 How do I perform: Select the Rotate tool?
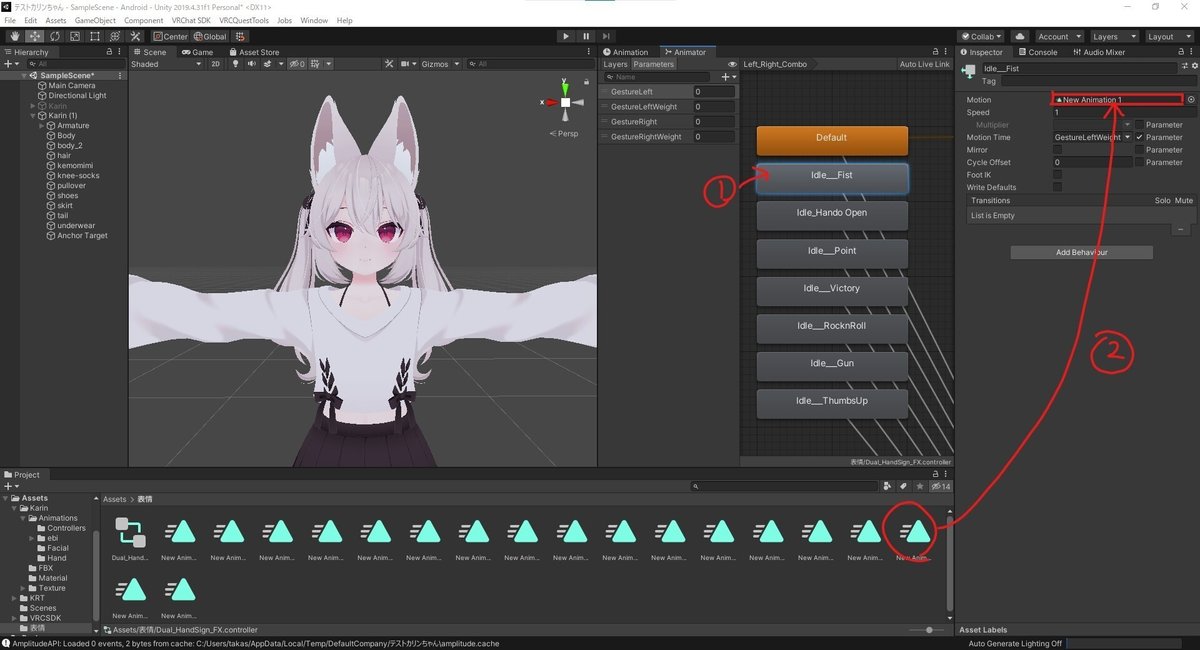[54, 36]
